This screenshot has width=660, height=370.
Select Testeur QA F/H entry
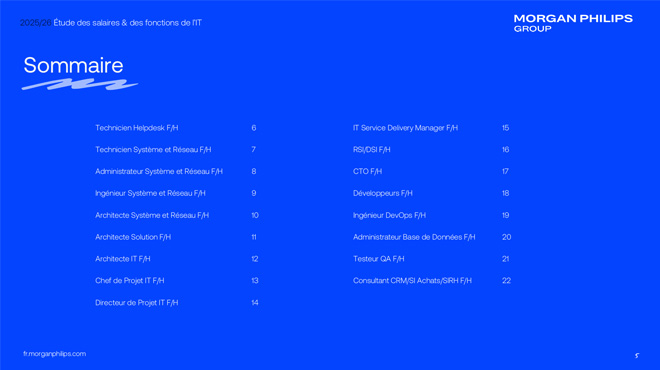click(378, 259)
